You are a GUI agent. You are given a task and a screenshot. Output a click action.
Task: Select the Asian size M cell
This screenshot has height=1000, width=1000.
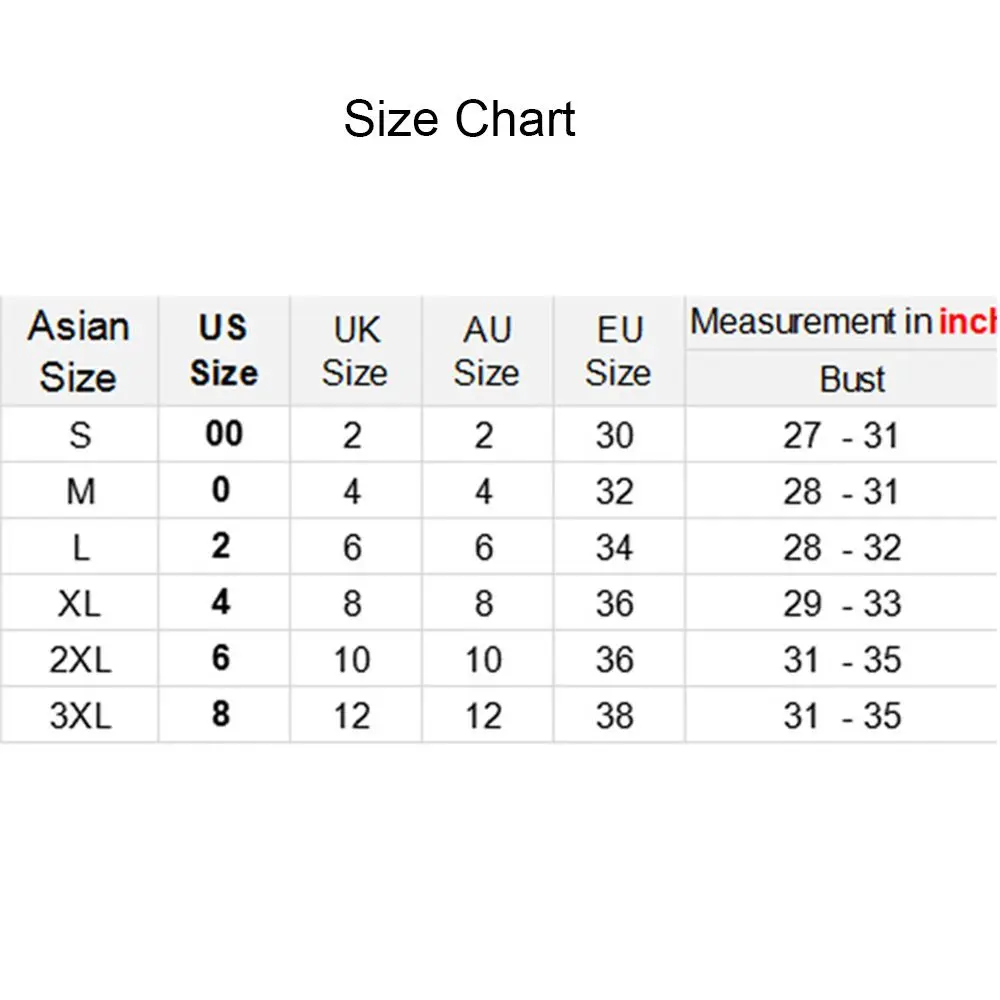coord(80,492)
